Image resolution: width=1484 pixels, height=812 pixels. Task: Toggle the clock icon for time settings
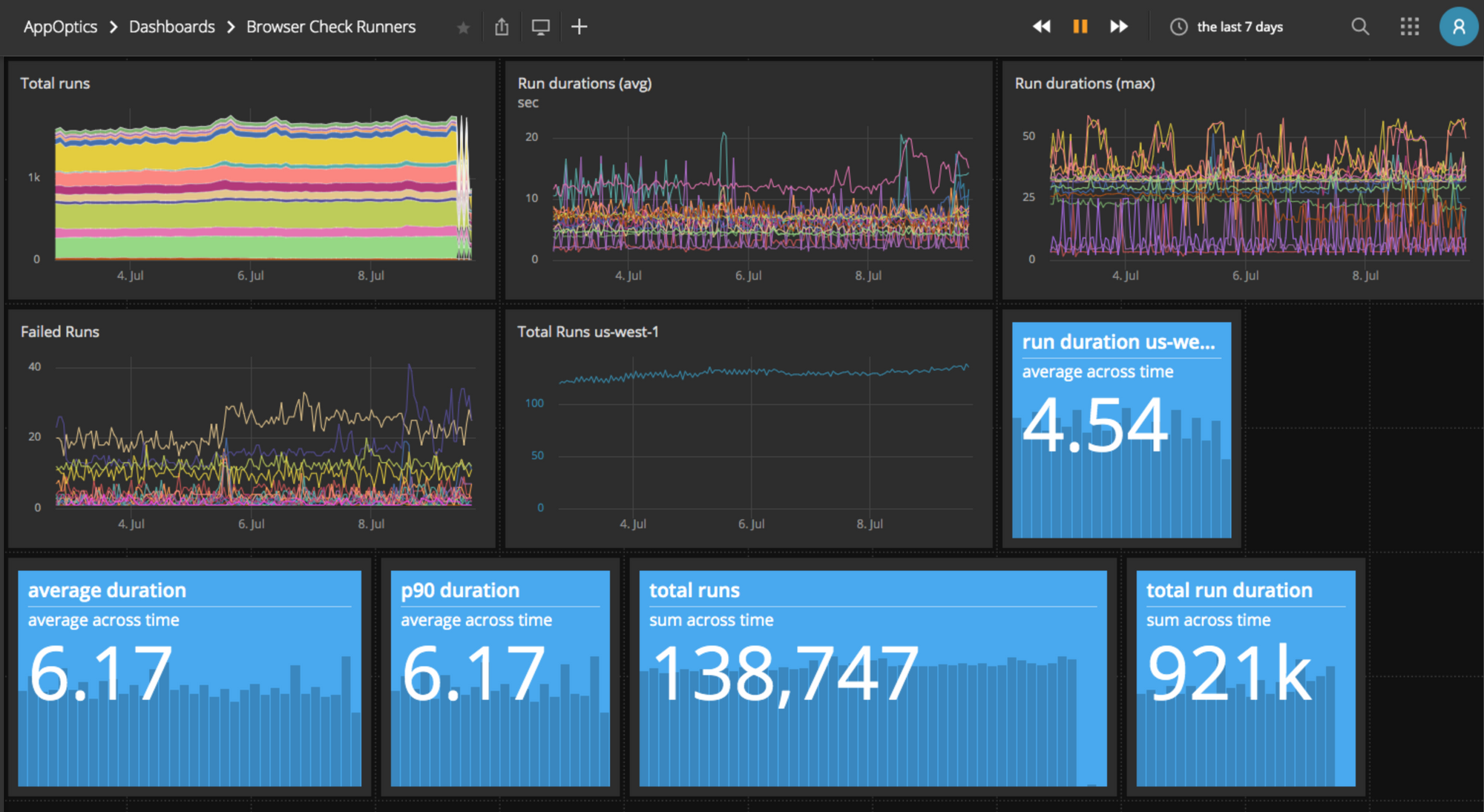tap(1179, 27)
